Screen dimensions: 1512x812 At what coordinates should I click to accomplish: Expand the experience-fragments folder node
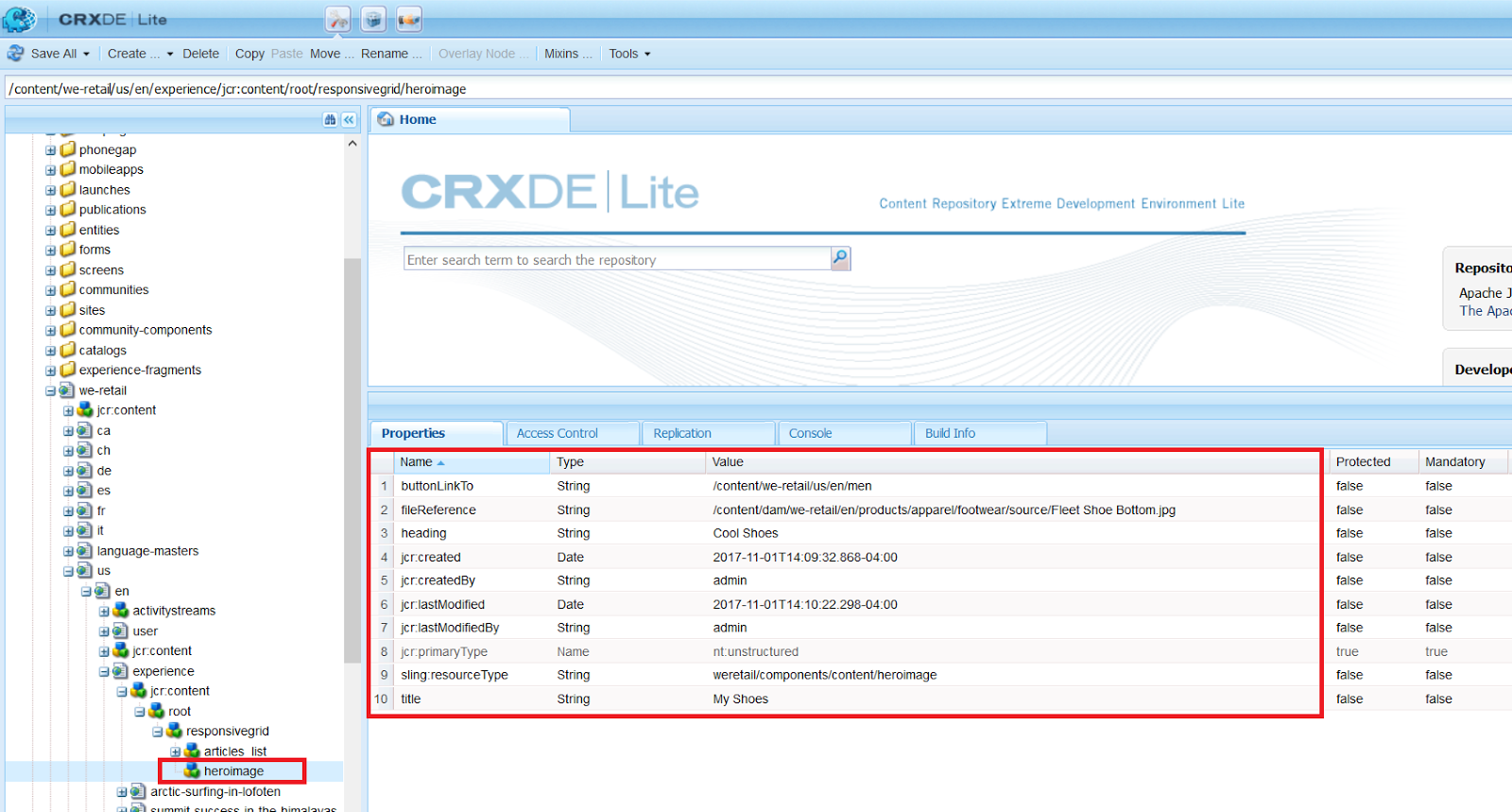click(x=51, y=371)
